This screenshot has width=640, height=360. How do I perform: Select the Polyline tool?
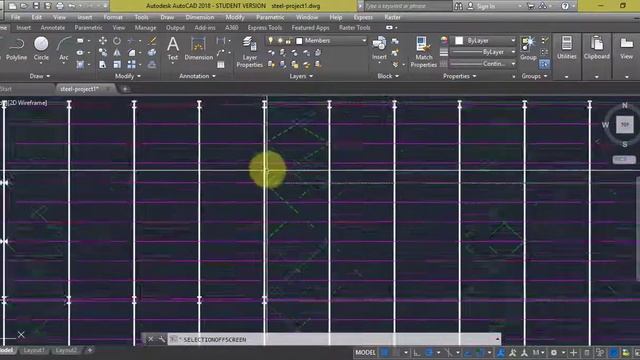(16, 49)
